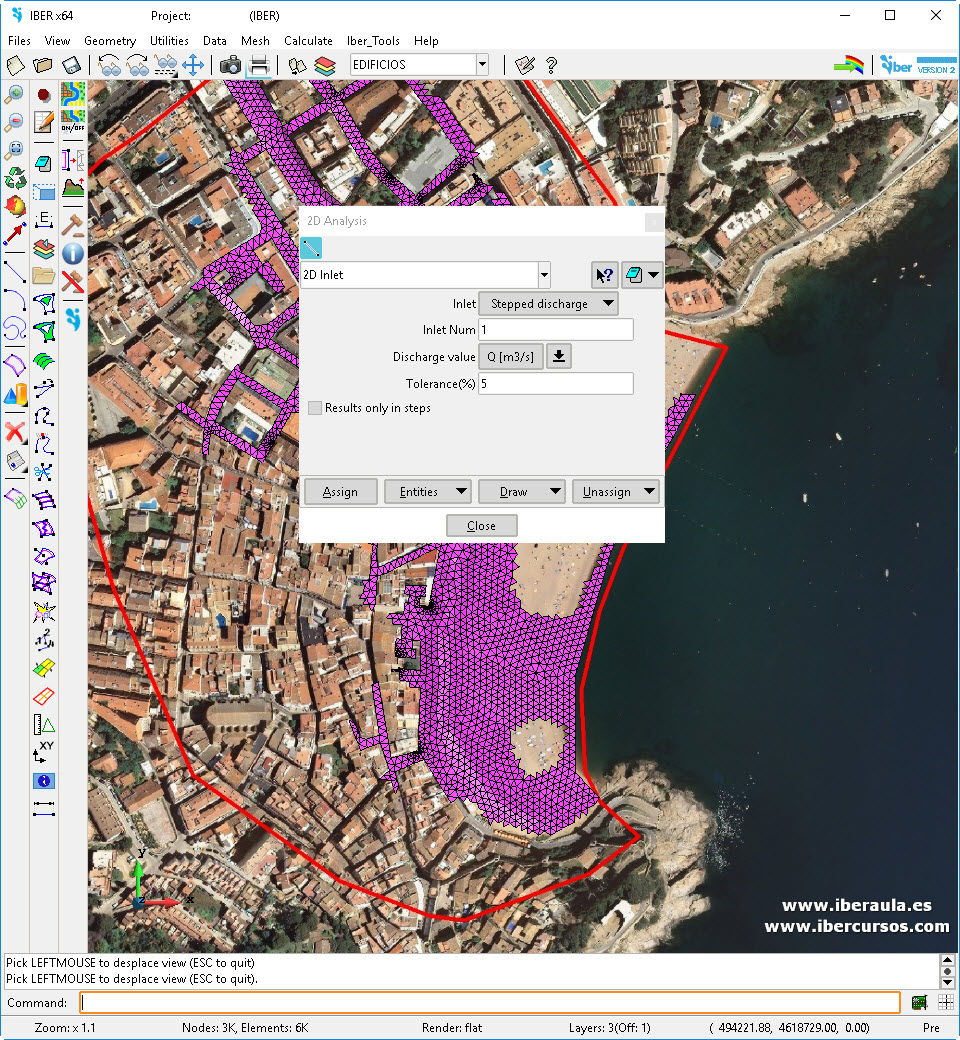
Task: Click the Q [m3/s] discharge value button
Action: coord(510,357)
